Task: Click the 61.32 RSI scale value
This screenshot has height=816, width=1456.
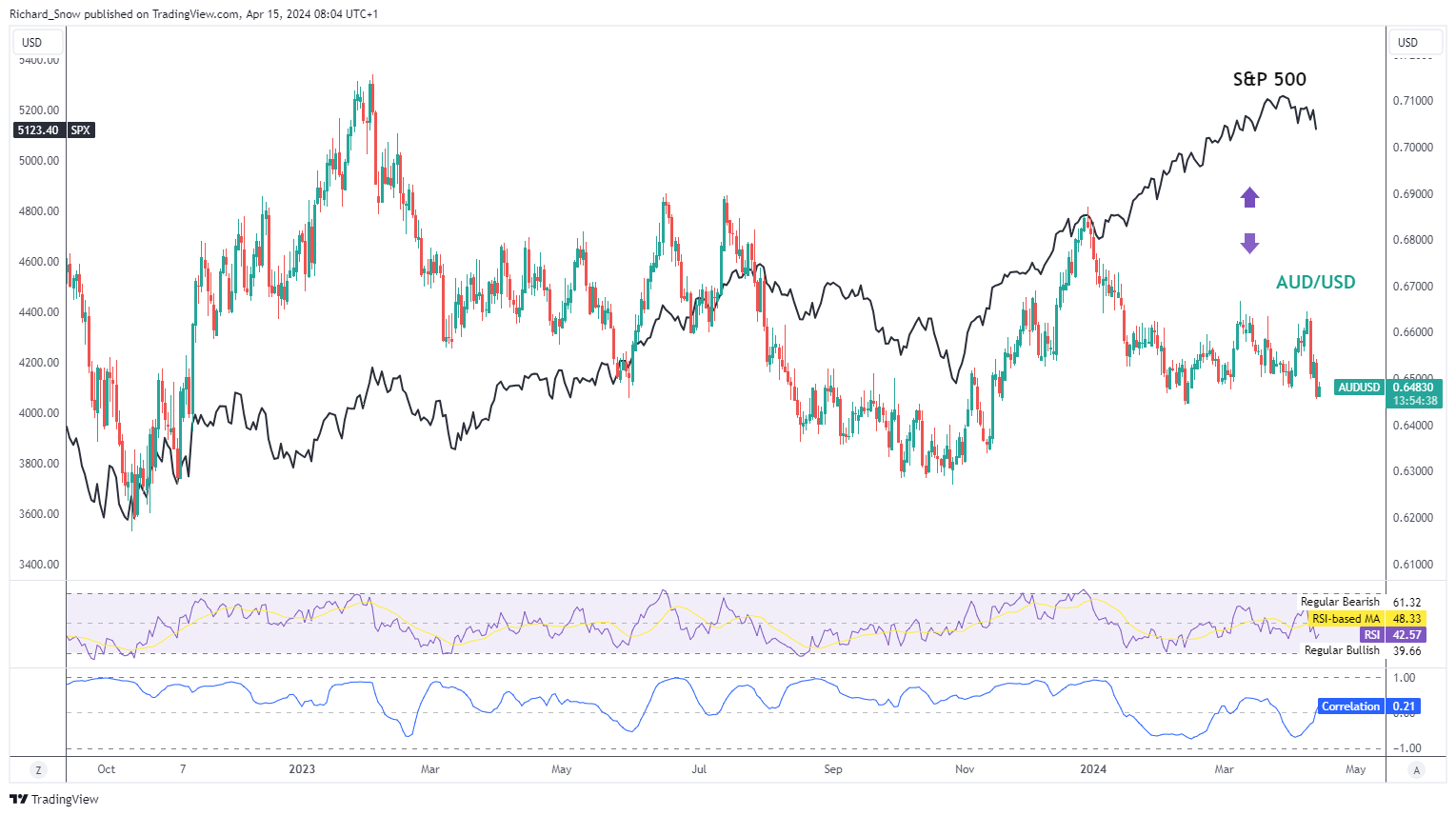Action: [x=1406, y=603]
